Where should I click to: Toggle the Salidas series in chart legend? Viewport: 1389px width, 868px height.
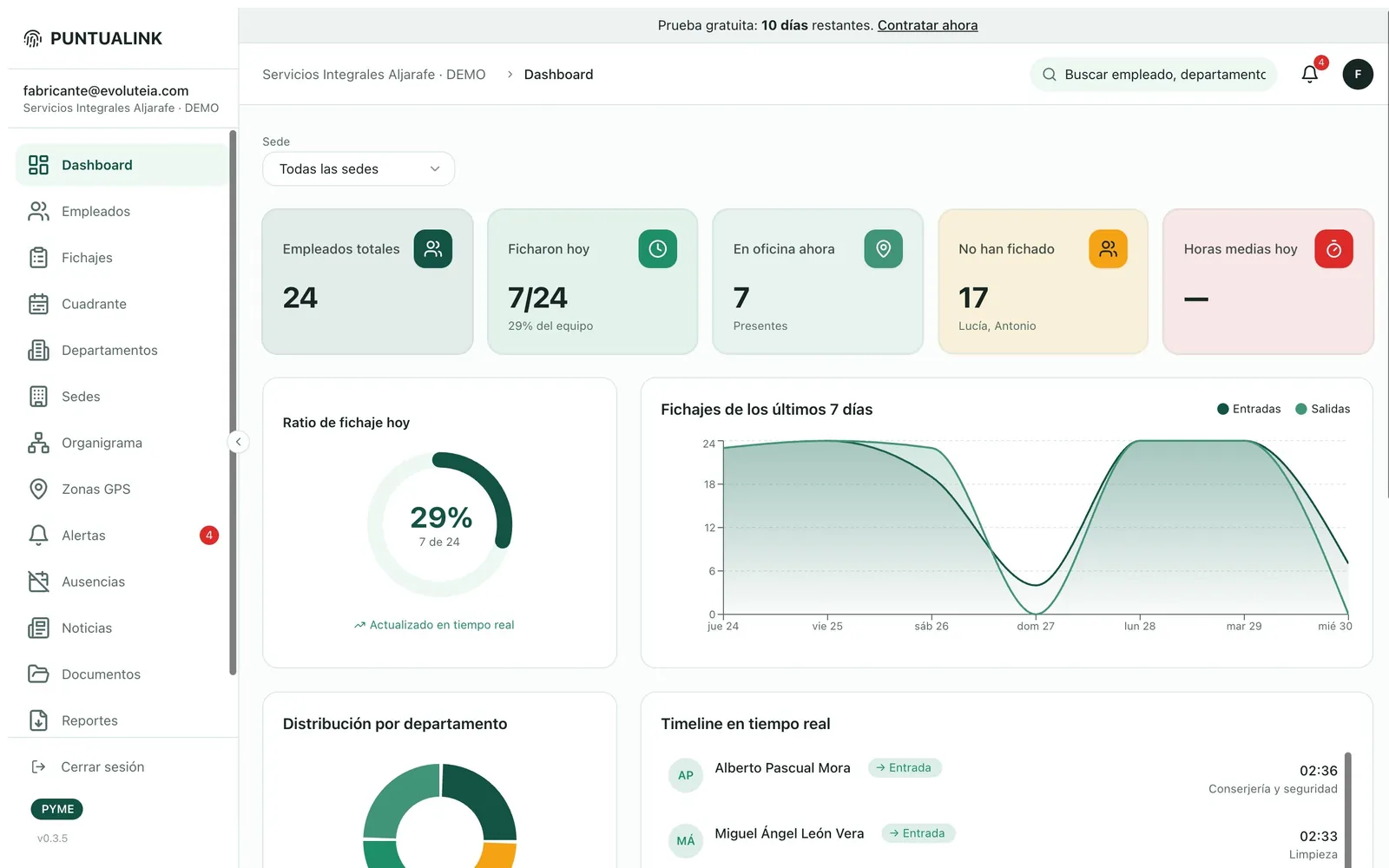1323,409
